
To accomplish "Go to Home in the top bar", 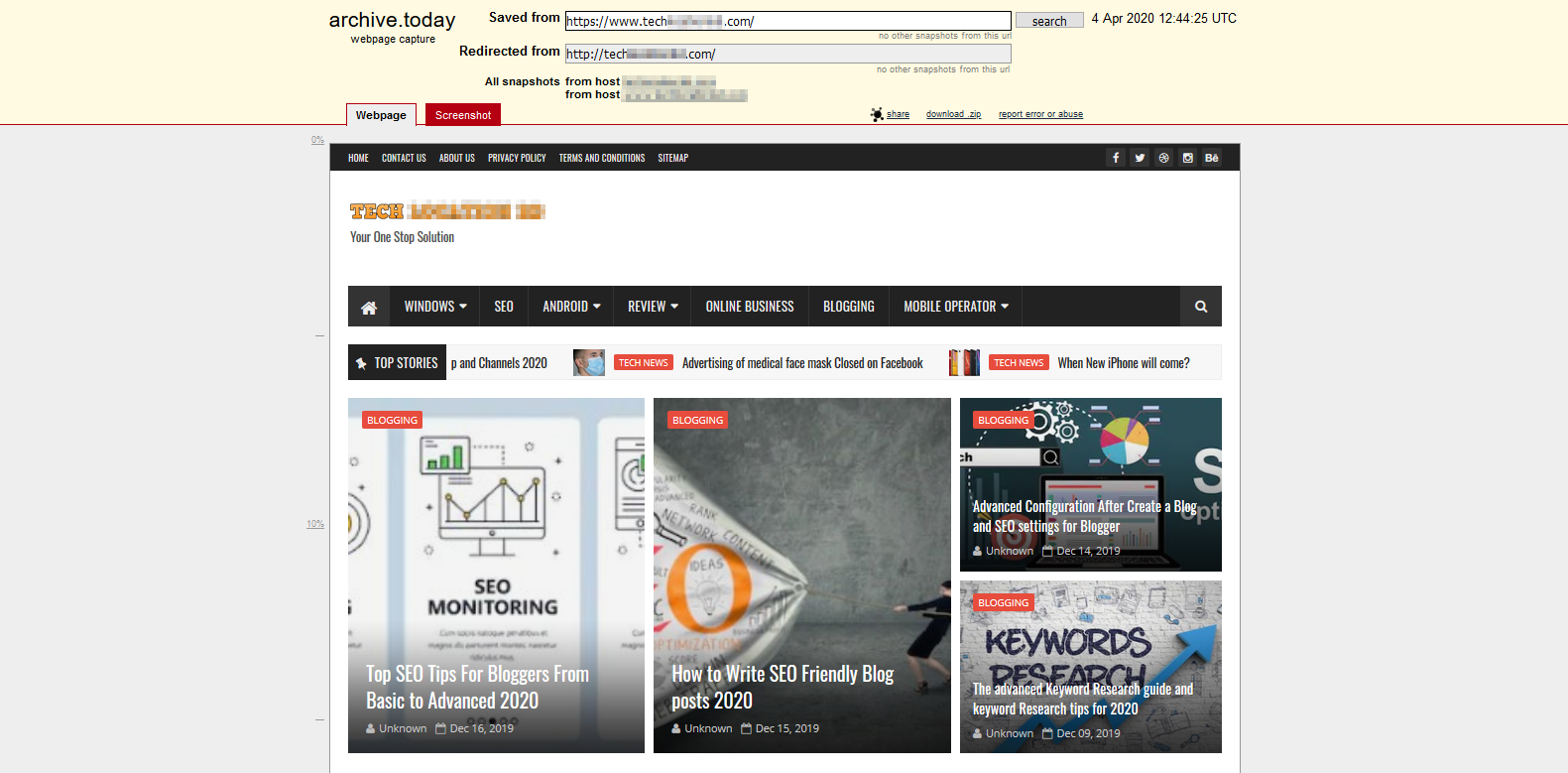I will click(x=358, y=158).
